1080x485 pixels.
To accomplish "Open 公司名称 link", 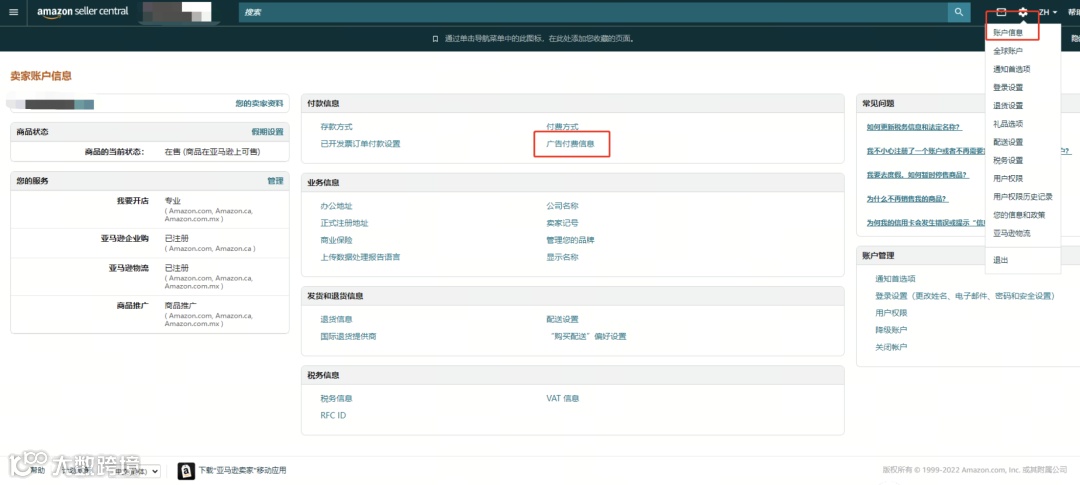I will 562,206.
